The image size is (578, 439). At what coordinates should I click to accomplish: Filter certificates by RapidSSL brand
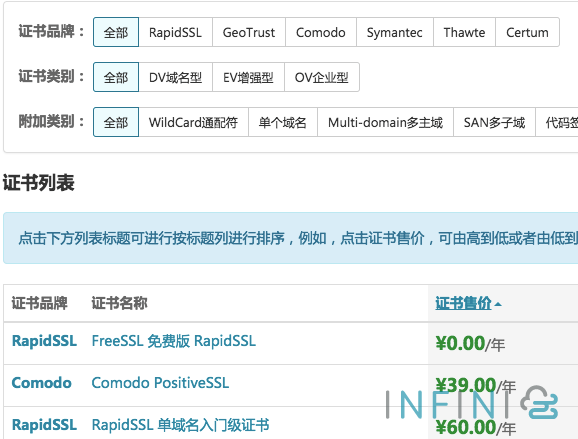(175, 32)
